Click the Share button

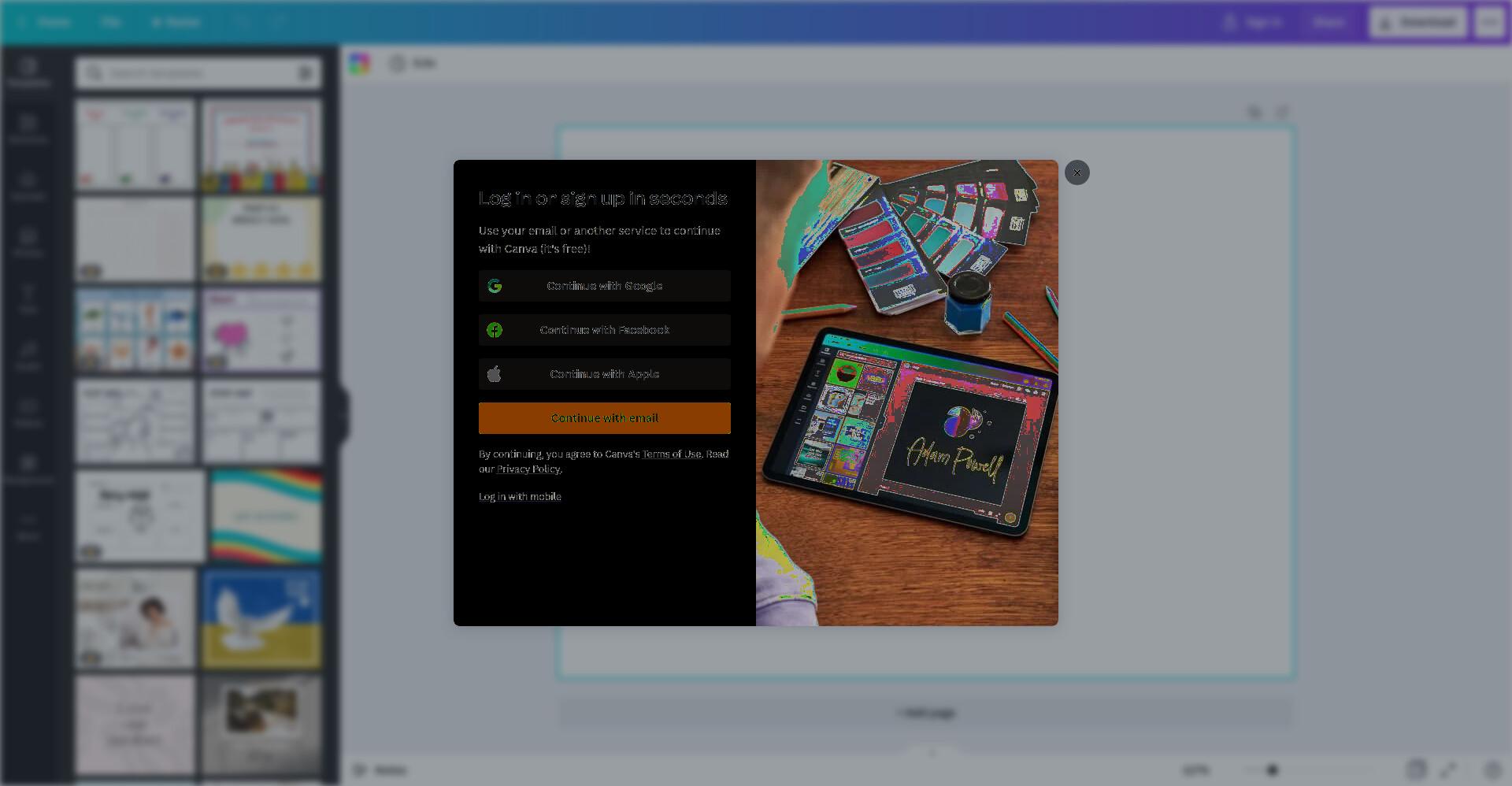click(1329, 22)
